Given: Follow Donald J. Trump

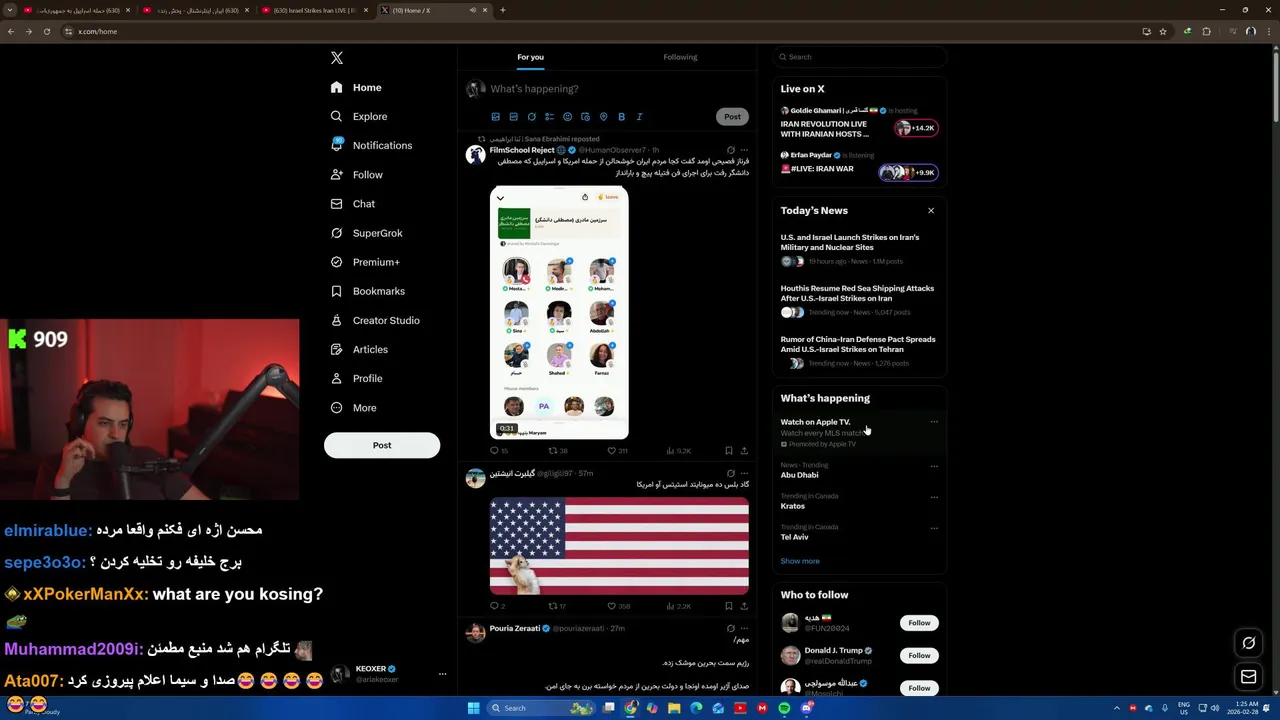Looking at the screenshot, I should point(919,655).
